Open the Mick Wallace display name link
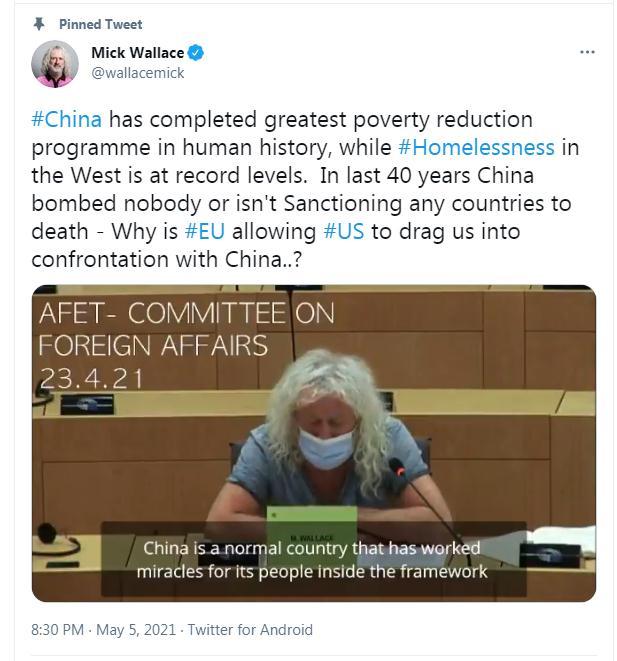 coord(137,53)
